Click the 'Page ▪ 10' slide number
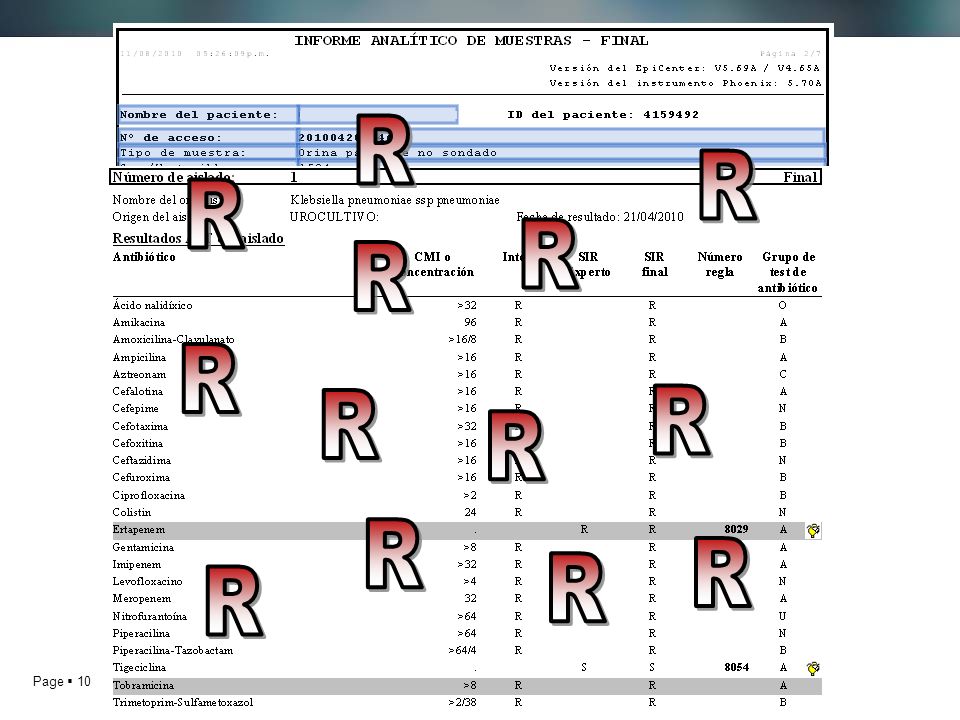The height and width of the screenshot is (720, 960). 62,681
